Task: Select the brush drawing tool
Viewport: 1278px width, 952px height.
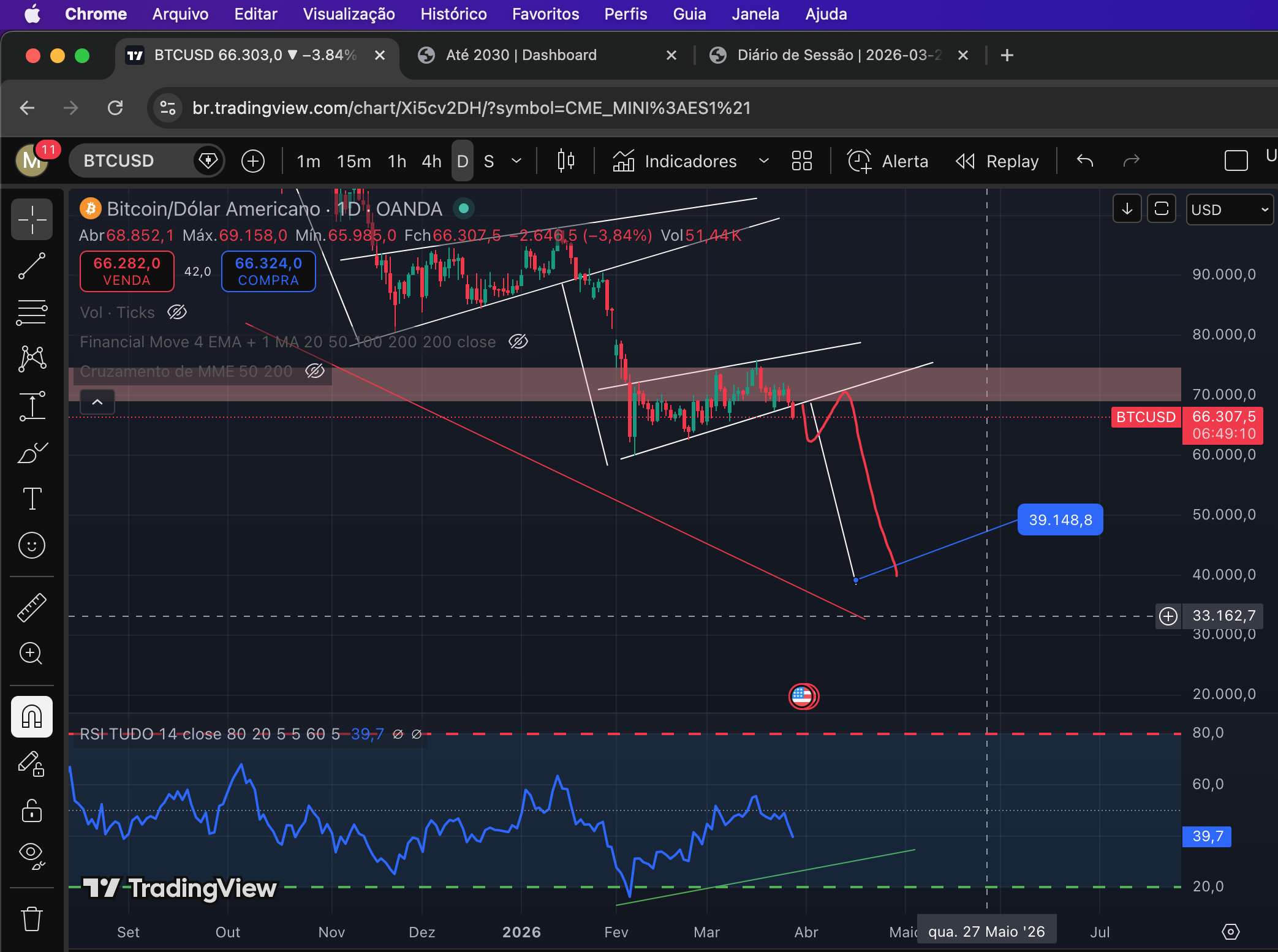Action: [x=32, y=453]
